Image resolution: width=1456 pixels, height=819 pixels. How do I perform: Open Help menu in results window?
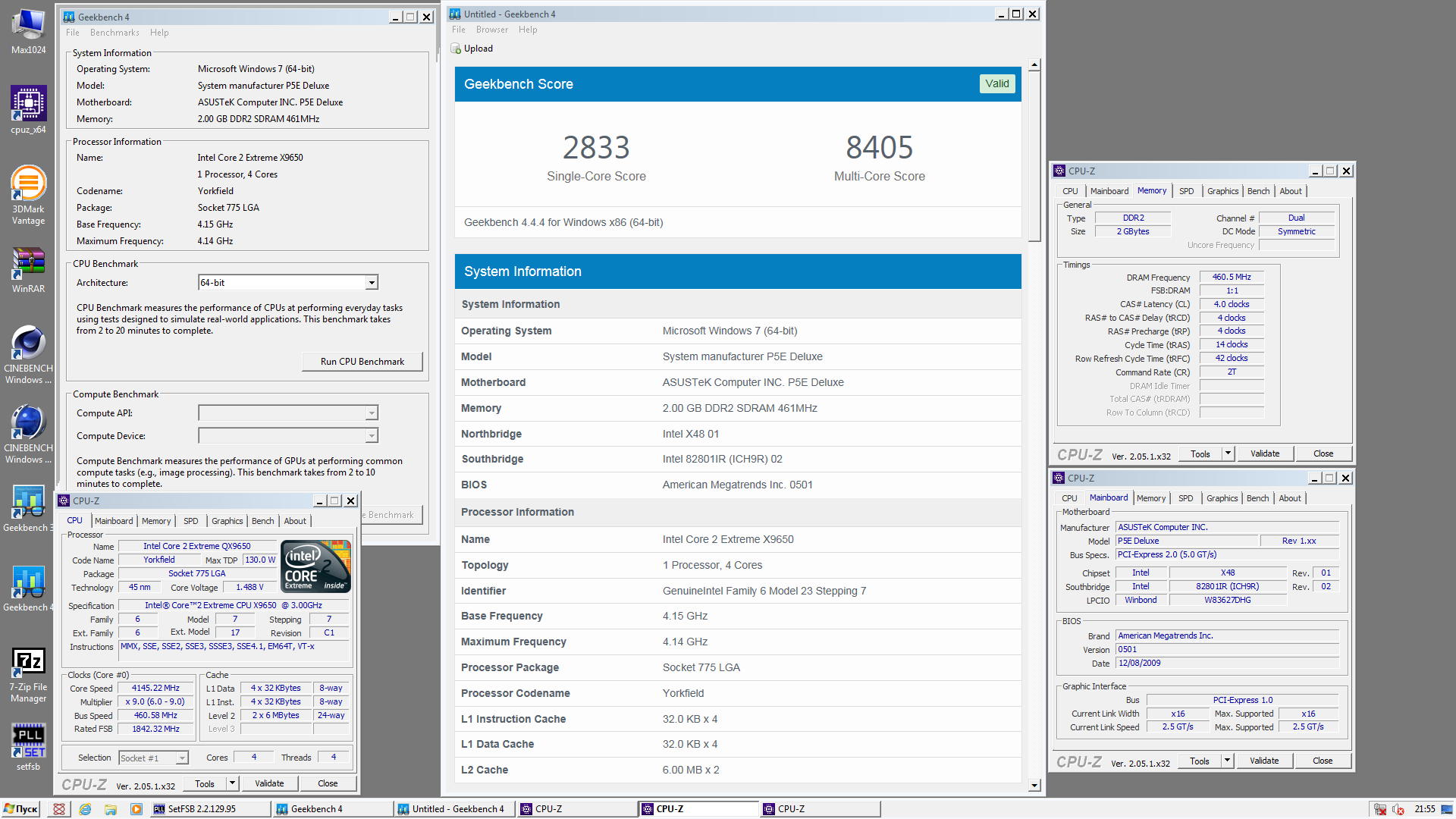tap(528, 30)
